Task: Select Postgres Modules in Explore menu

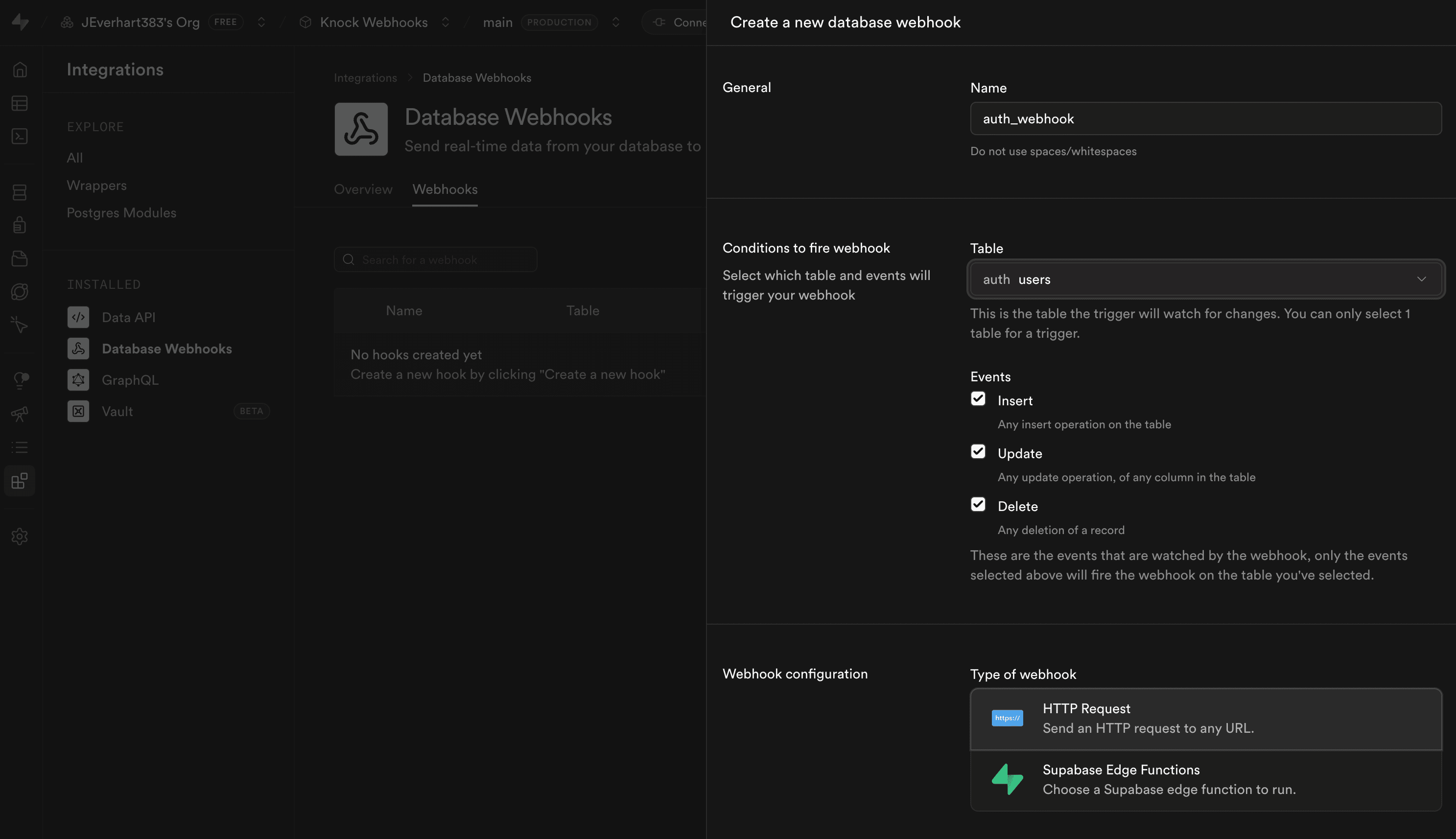Action: [121, 212]
